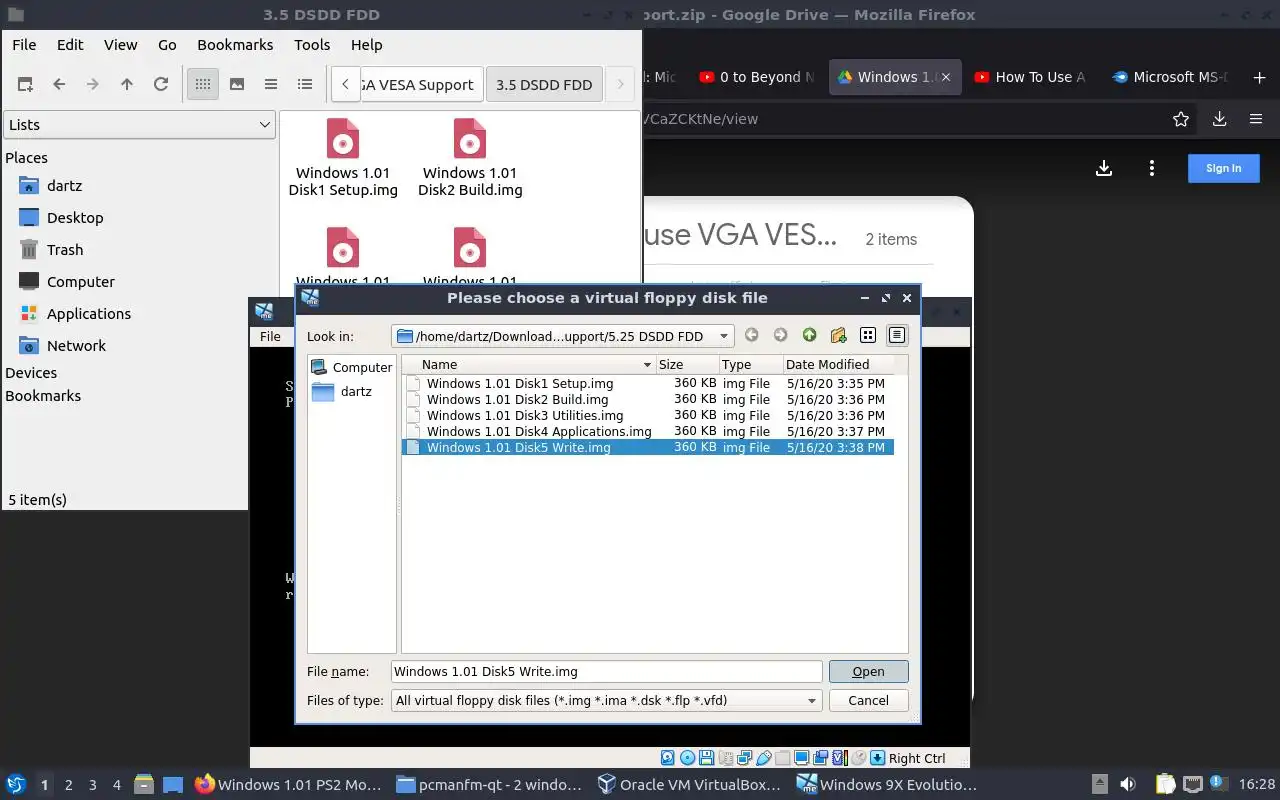Select Disk2 Build.img icon in file manager
1280x800 pixels.
tap(470, 158)
